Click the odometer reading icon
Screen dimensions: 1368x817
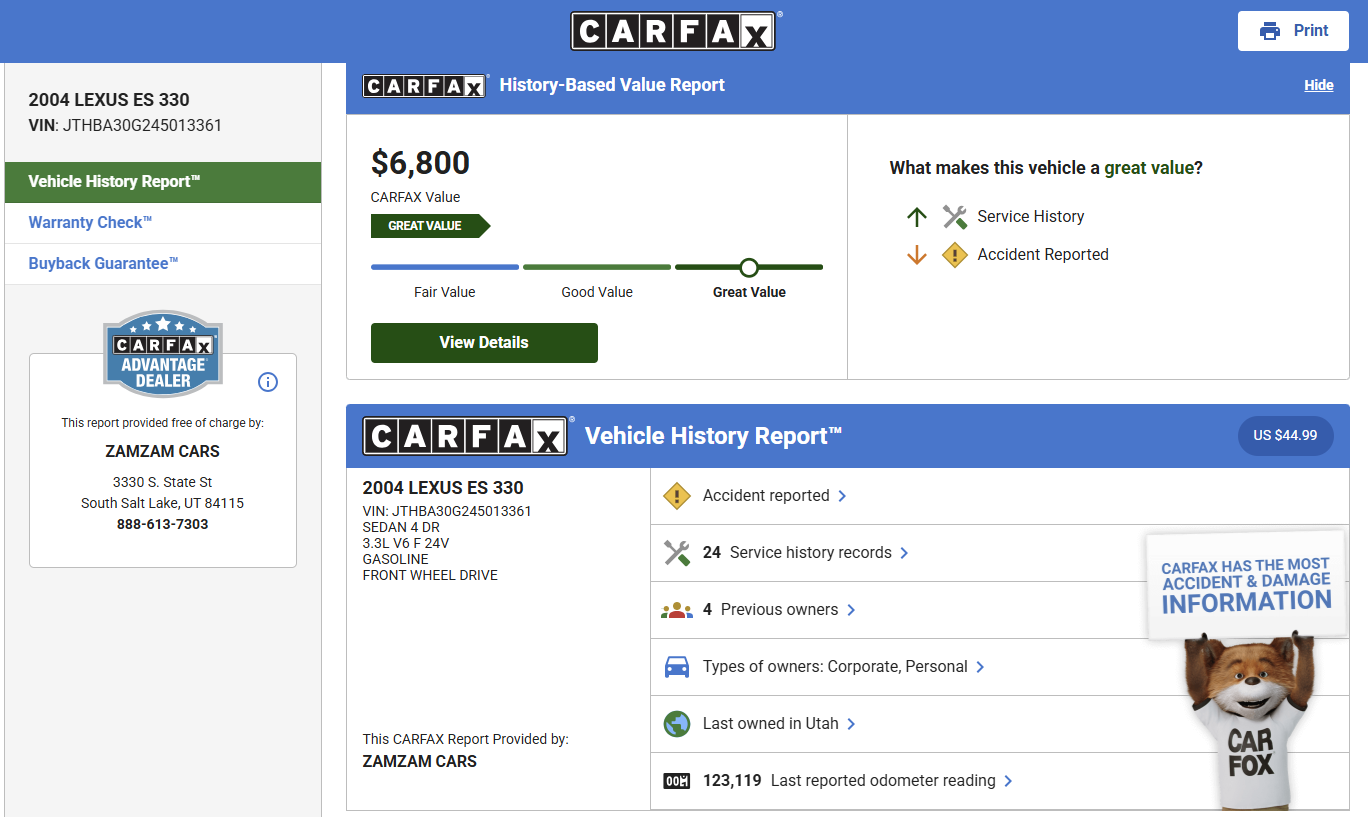tap(677, 781)
